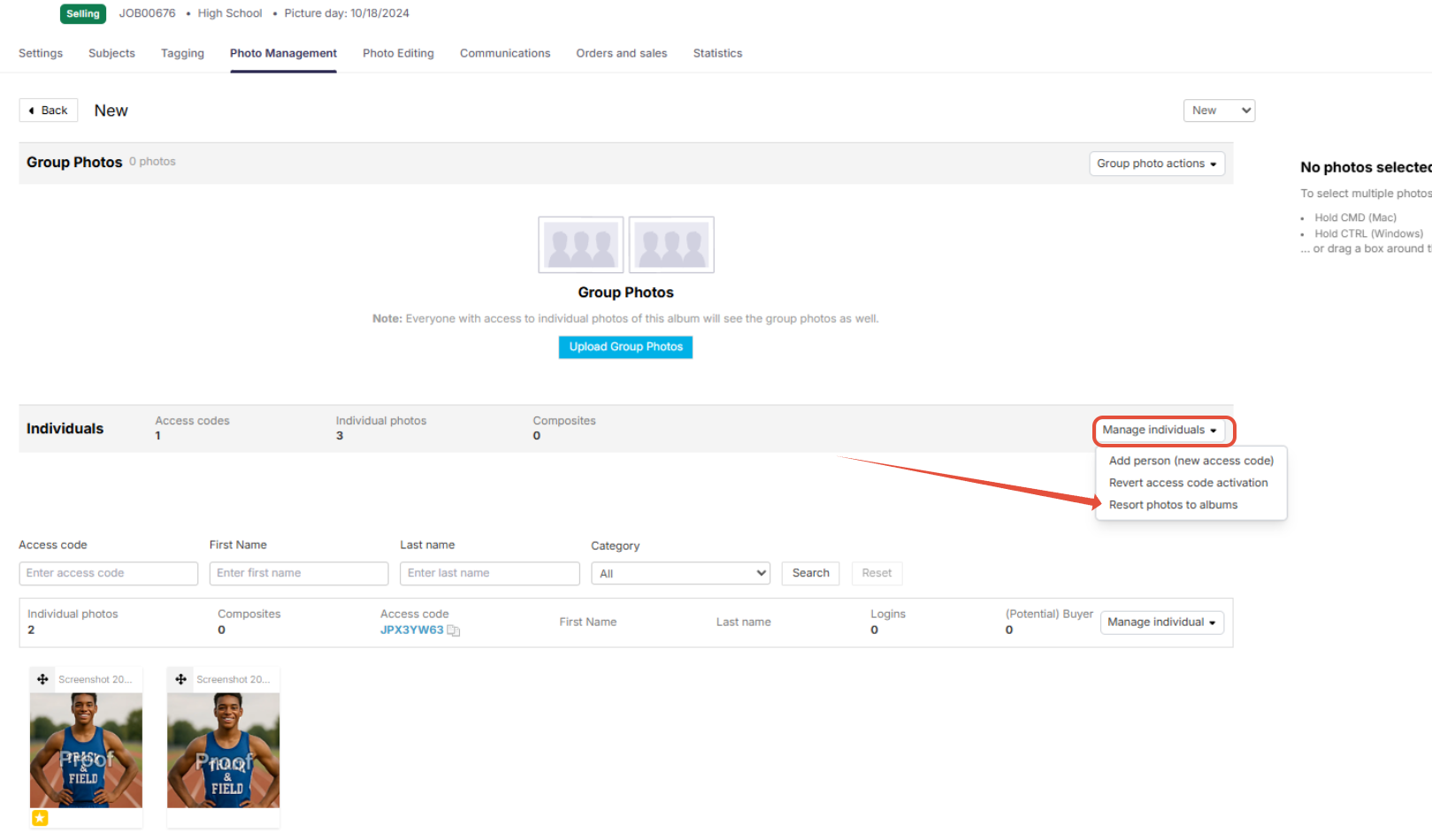Focus the first name input field
1432x840 pixels.
[x=299, y=573]
